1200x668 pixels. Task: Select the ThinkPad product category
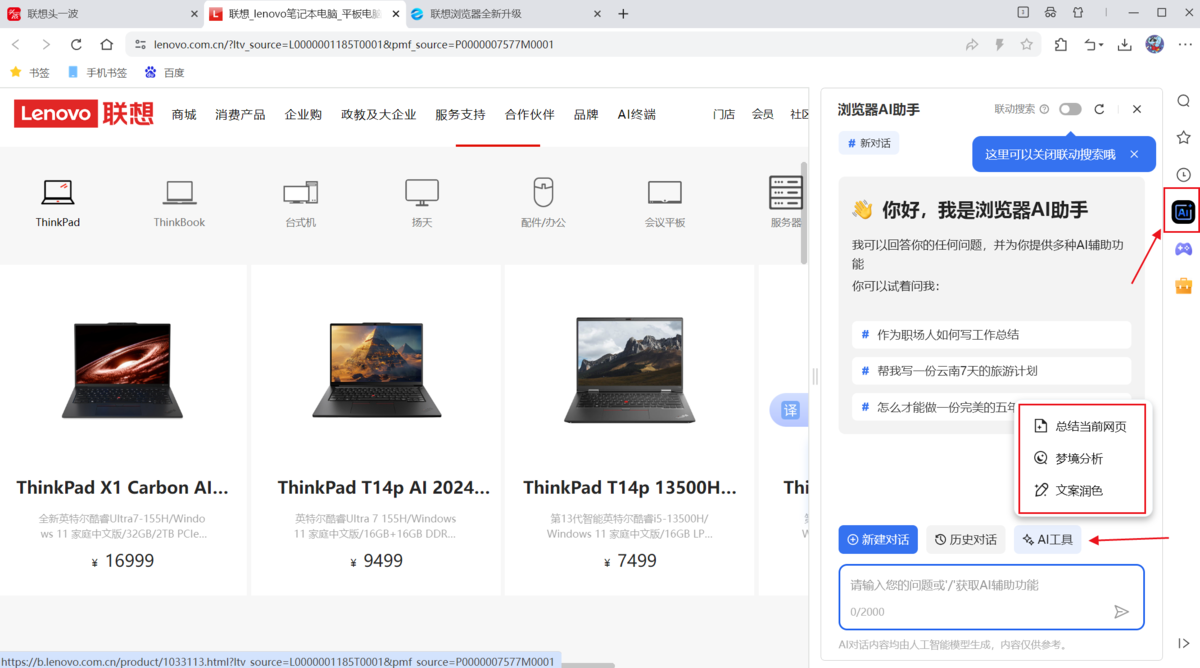point(58,203)
